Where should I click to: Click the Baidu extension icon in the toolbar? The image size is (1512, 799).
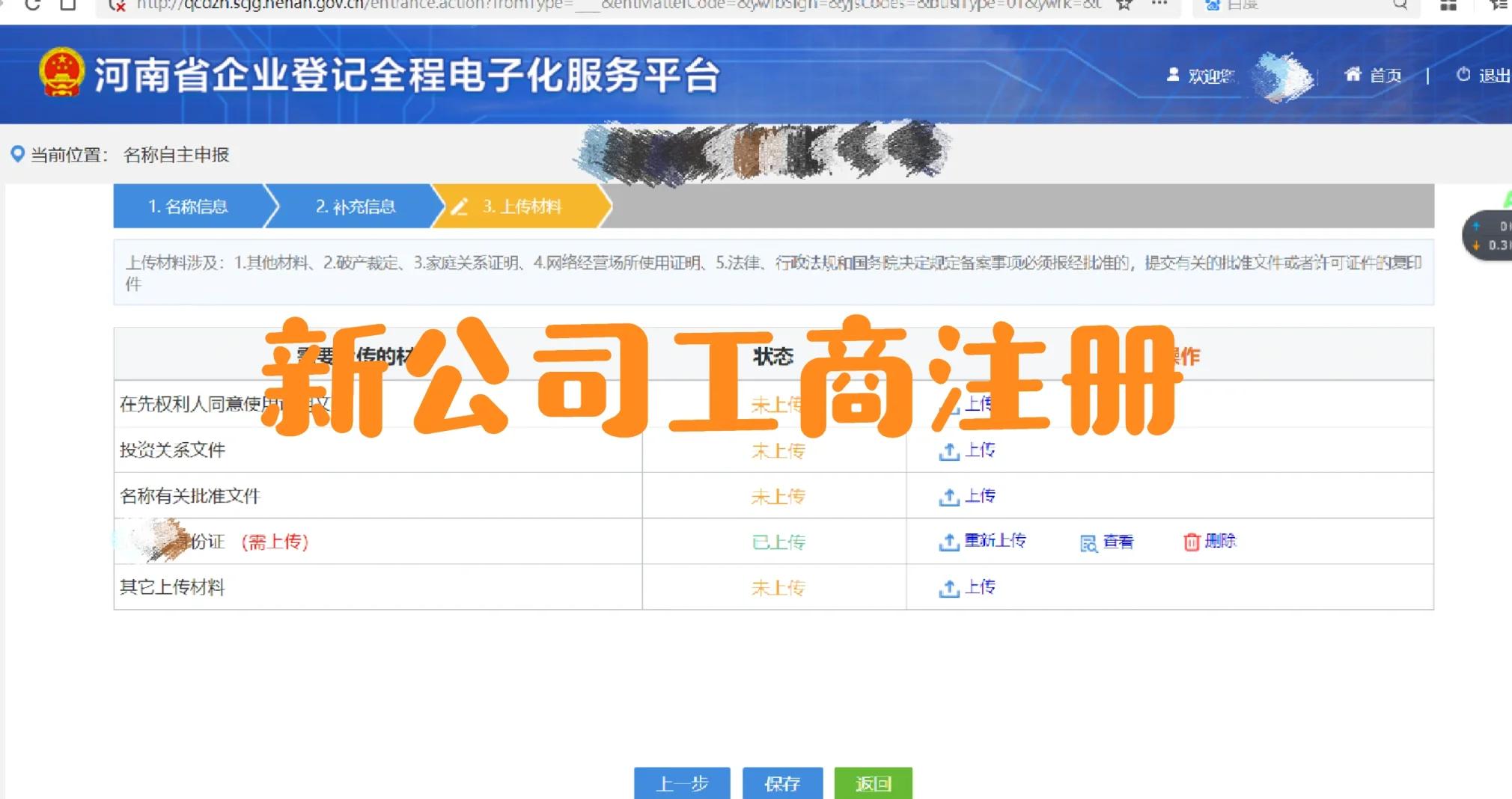click(x=1213, y=6)
